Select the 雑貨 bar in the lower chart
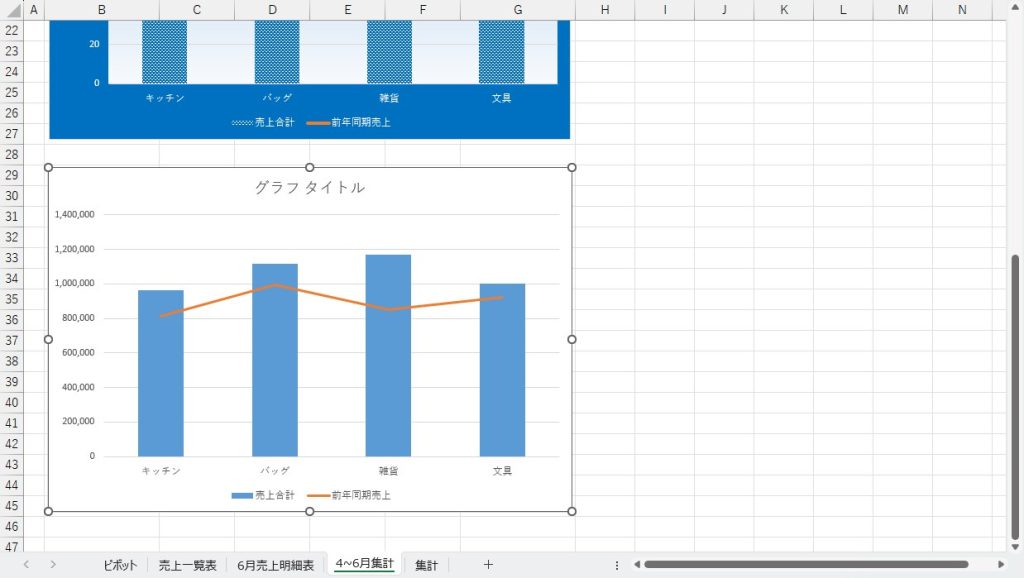Screen dimensions: 1024x578 click(388, 355)
